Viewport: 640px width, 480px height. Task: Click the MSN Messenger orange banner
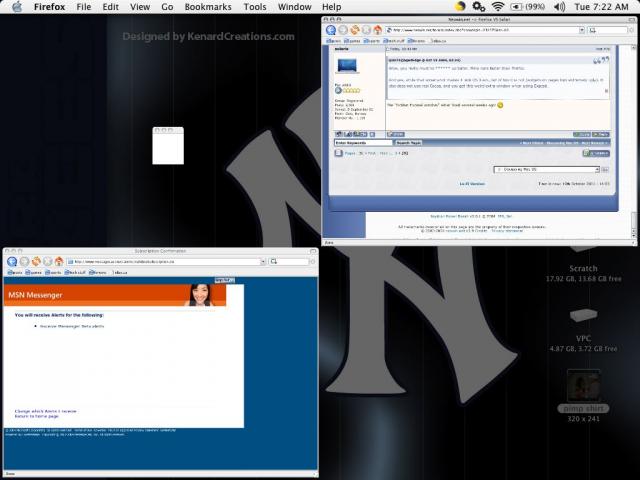(115, 295)
